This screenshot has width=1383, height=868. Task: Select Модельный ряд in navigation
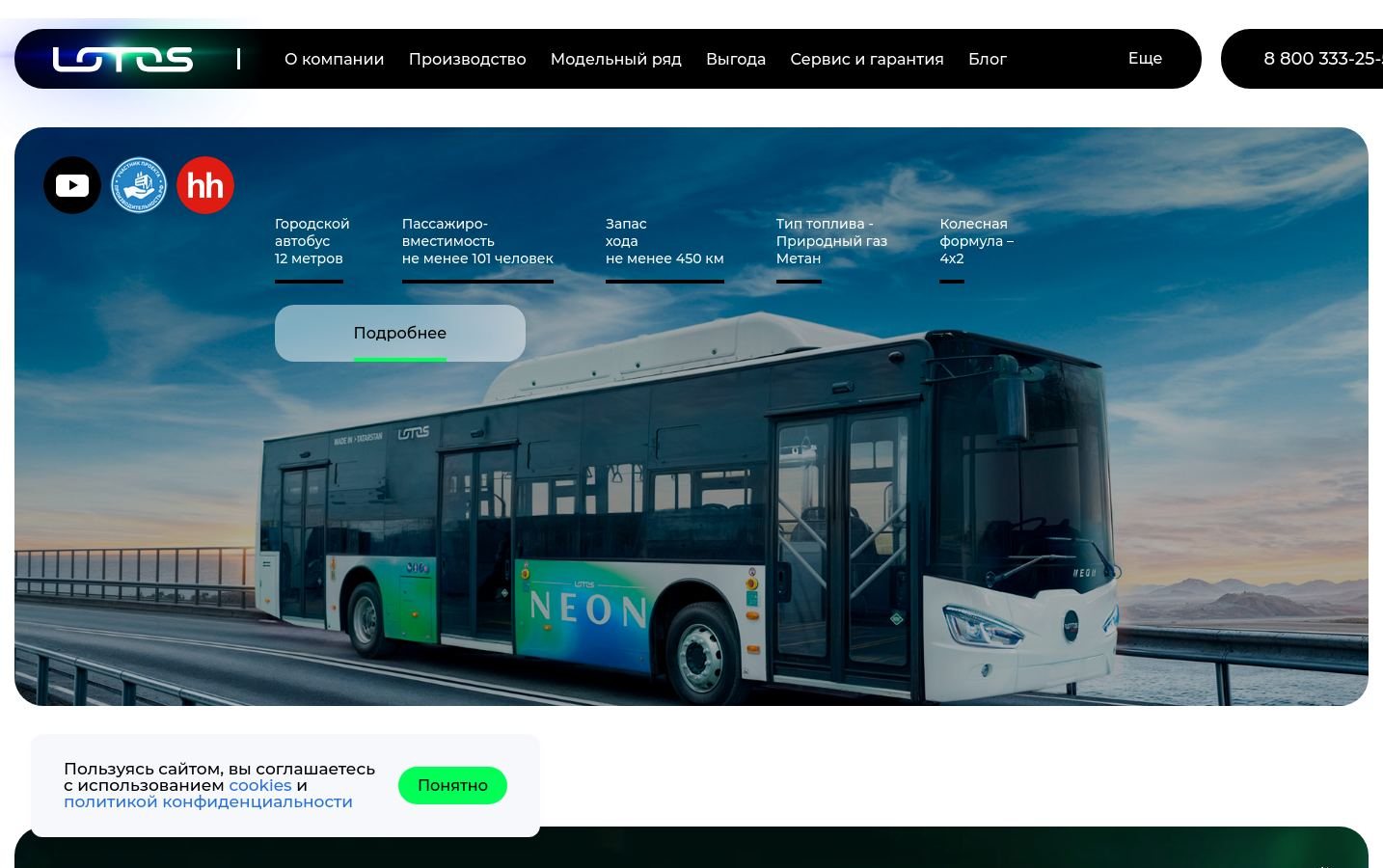616,59
